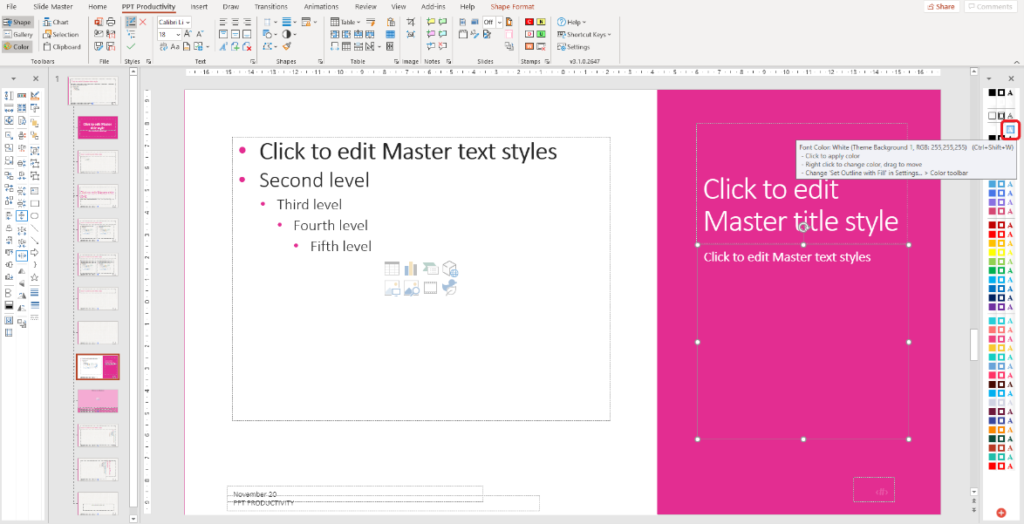Click the Change Case Aa icon
Image resolution: width=1024 pixels, height=524 pixels.
coord(175,47)
